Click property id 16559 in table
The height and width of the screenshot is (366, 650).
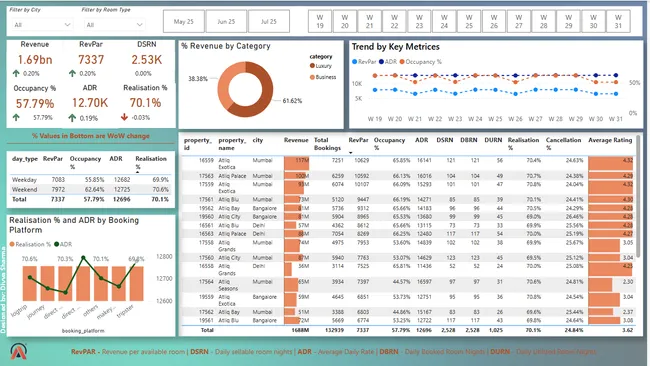[x=206, y=160]
